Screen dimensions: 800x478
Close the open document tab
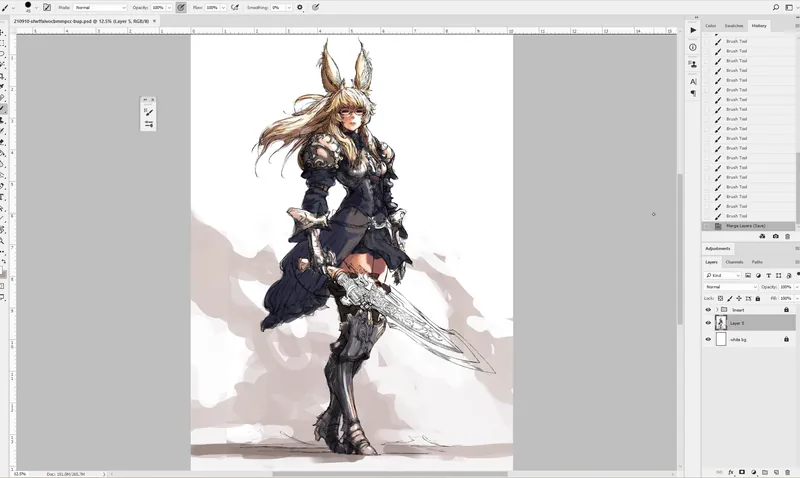coord(155,21)
